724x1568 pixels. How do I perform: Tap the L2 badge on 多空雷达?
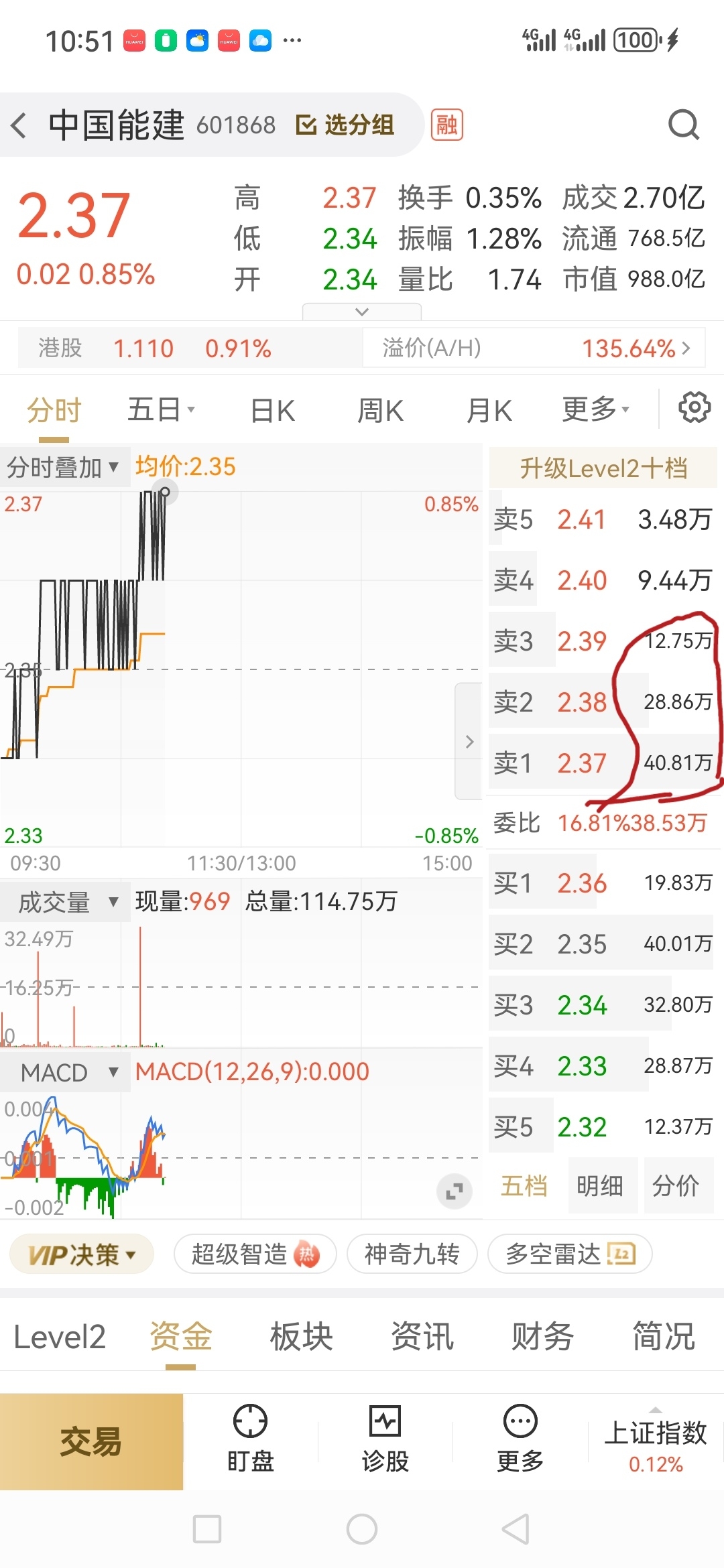pyautogui.click(x=621, y=1254)
